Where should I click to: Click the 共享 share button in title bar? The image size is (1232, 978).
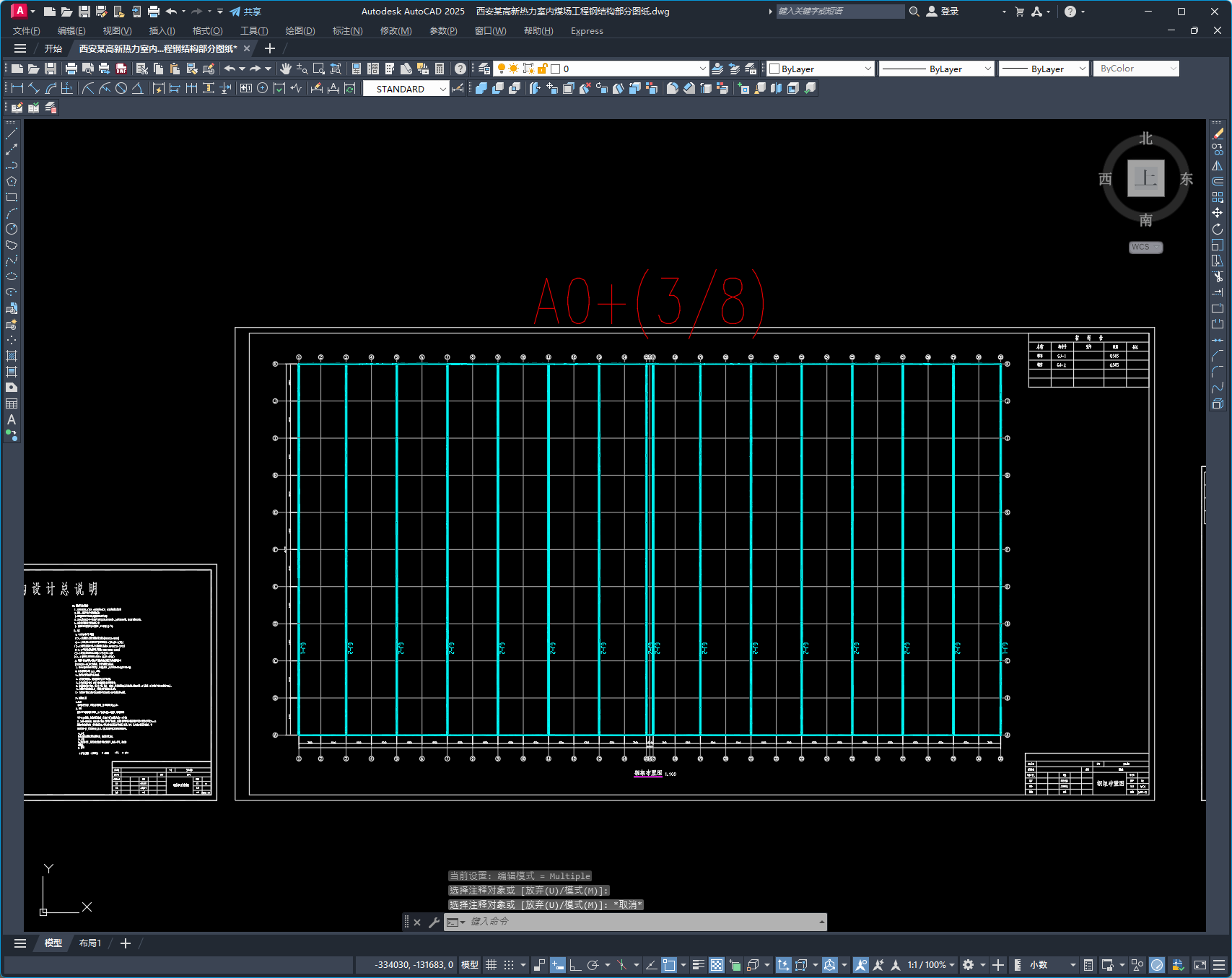pyautogui.click(x=245, y=12)
